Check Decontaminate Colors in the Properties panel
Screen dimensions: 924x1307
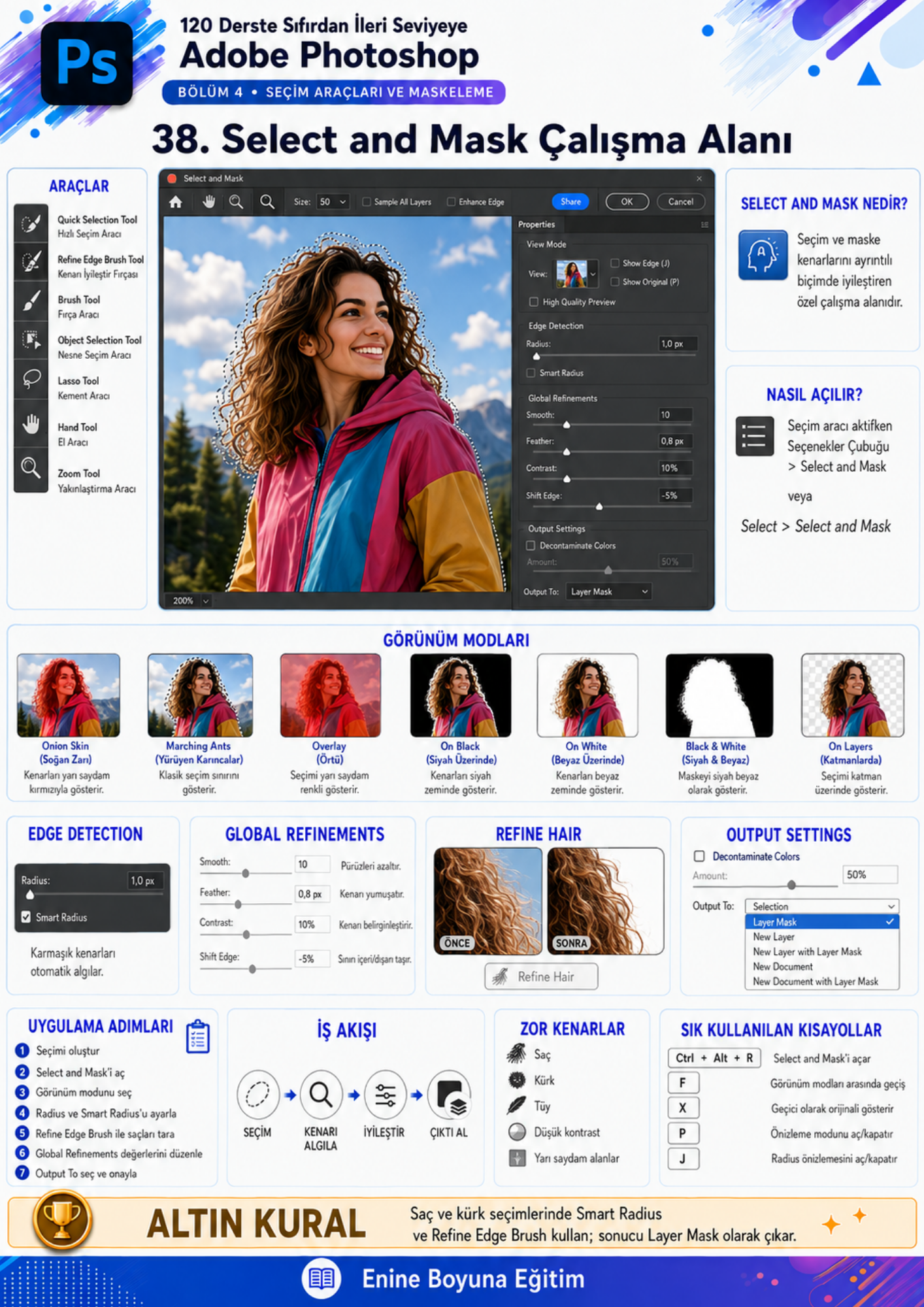[531, 546]
